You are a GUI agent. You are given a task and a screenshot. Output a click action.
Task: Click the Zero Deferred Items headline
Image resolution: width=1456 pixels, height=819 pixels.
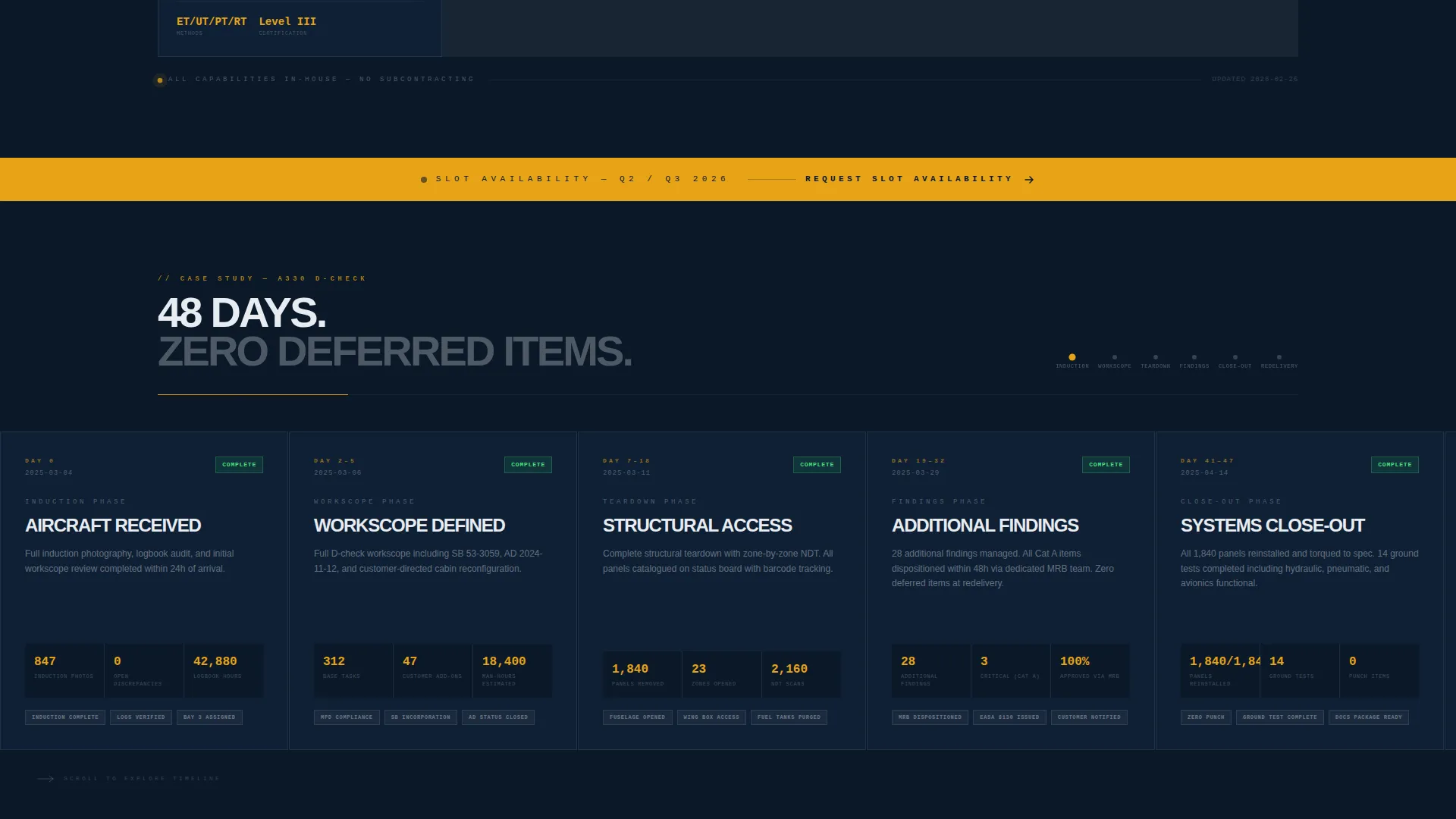pos(394,352)
